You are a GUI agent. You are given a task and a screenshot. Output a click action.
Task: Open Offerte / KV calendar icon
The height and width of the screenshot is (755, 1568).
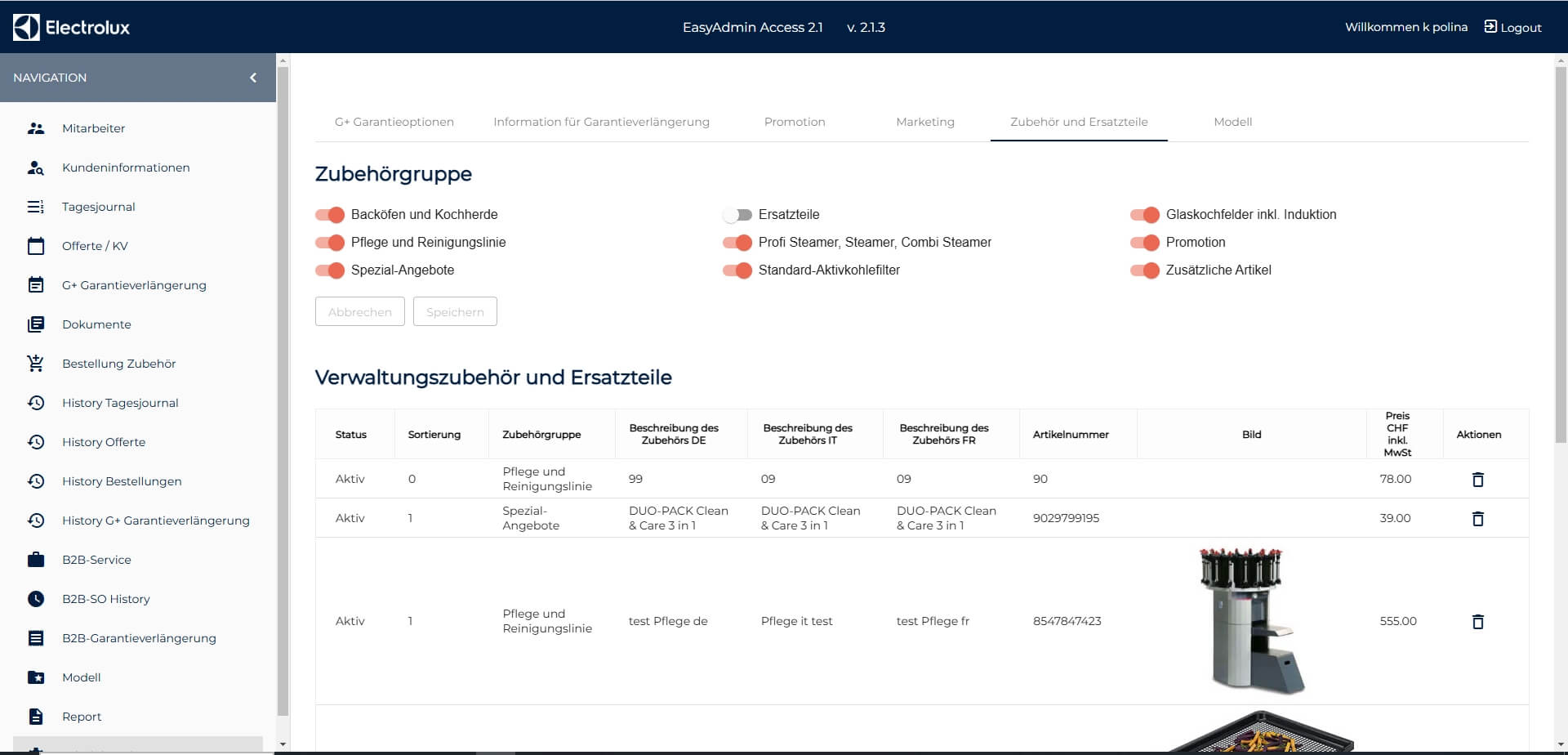[x=36, y=246]
